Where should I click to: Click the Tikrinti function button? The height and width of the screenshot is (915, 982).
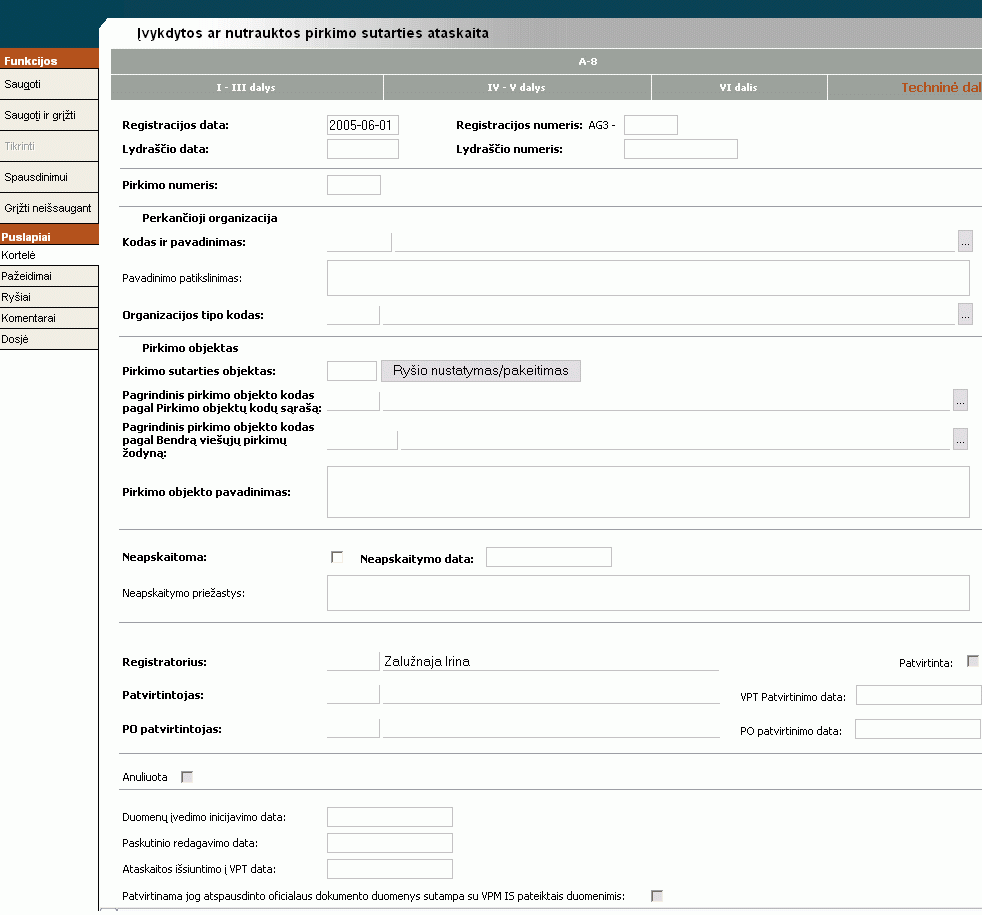[x=49, y=146]
